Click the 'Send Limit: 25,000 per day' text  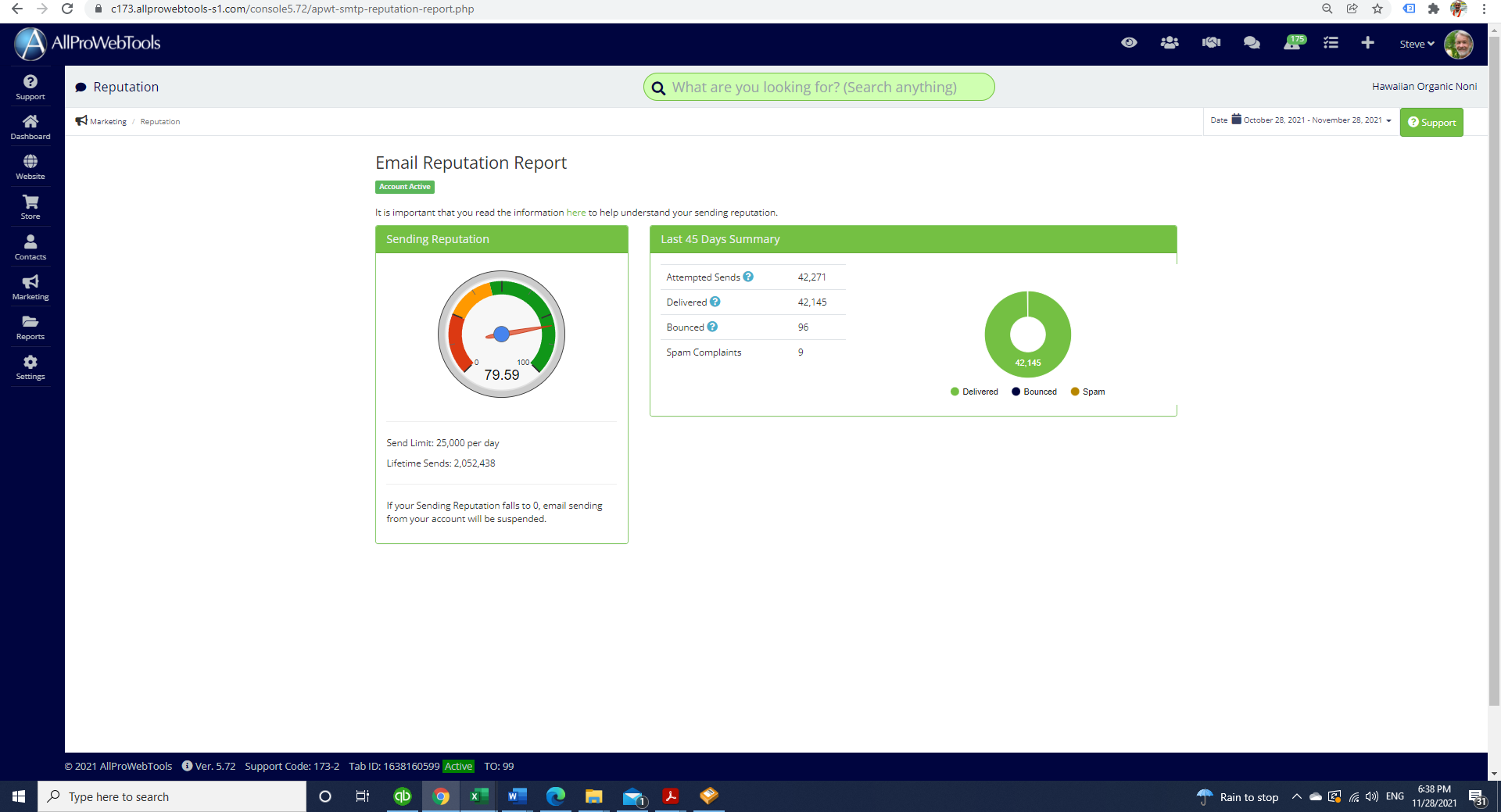tap(442, 443)
